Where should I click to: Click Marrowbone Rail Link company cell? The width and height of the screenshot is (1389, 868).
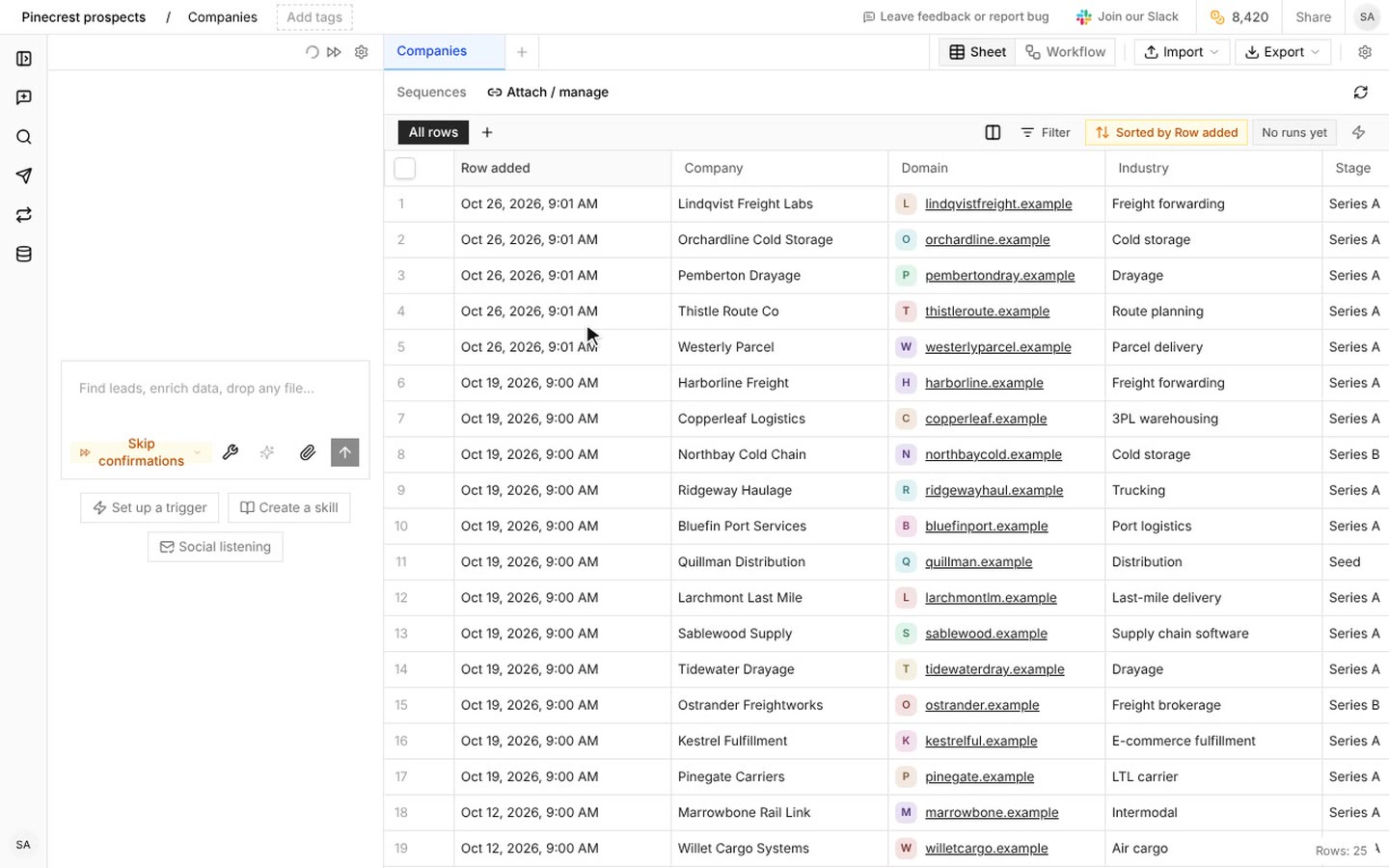779,812
